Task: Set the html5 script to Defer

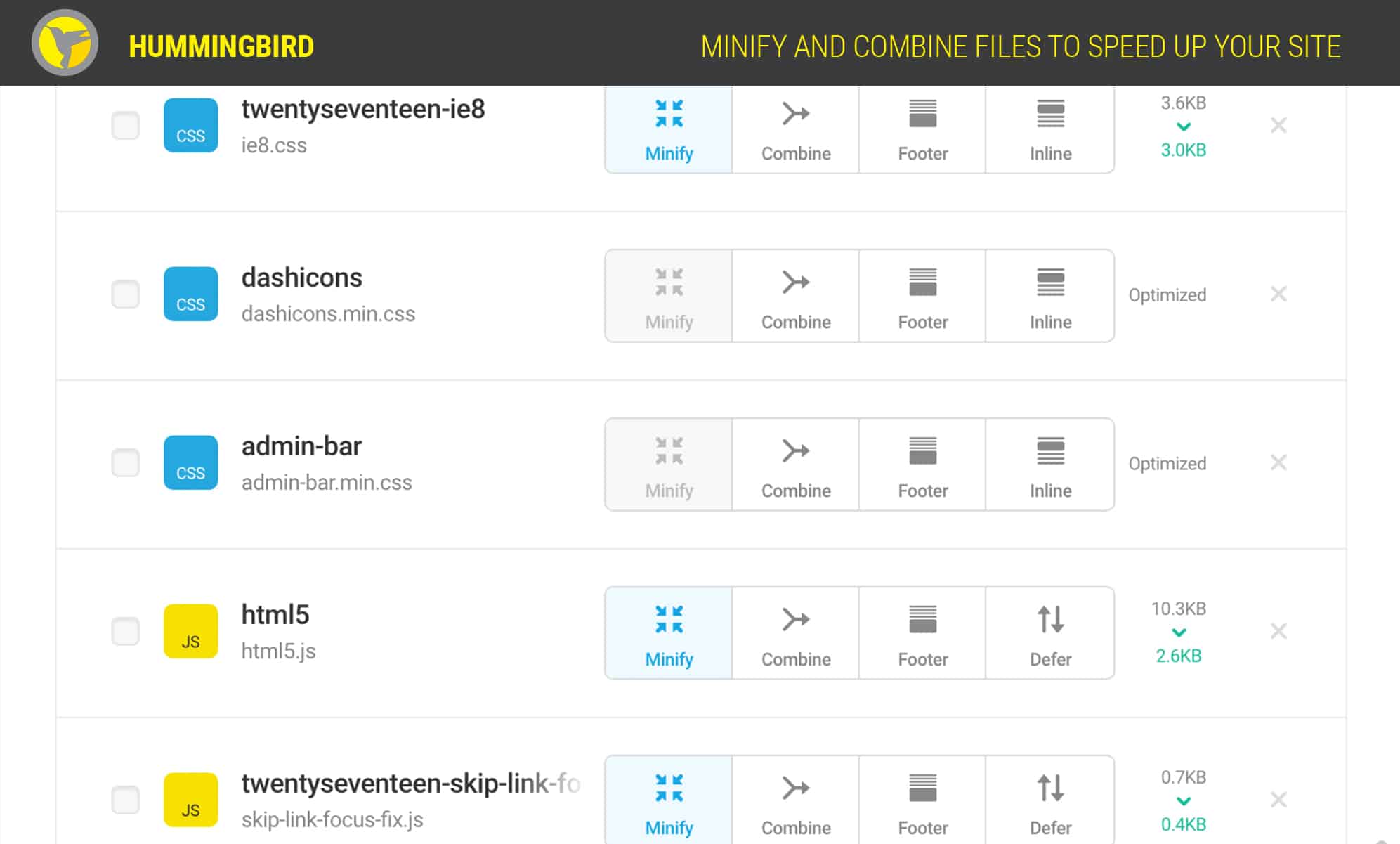Action: point(1049,631)
